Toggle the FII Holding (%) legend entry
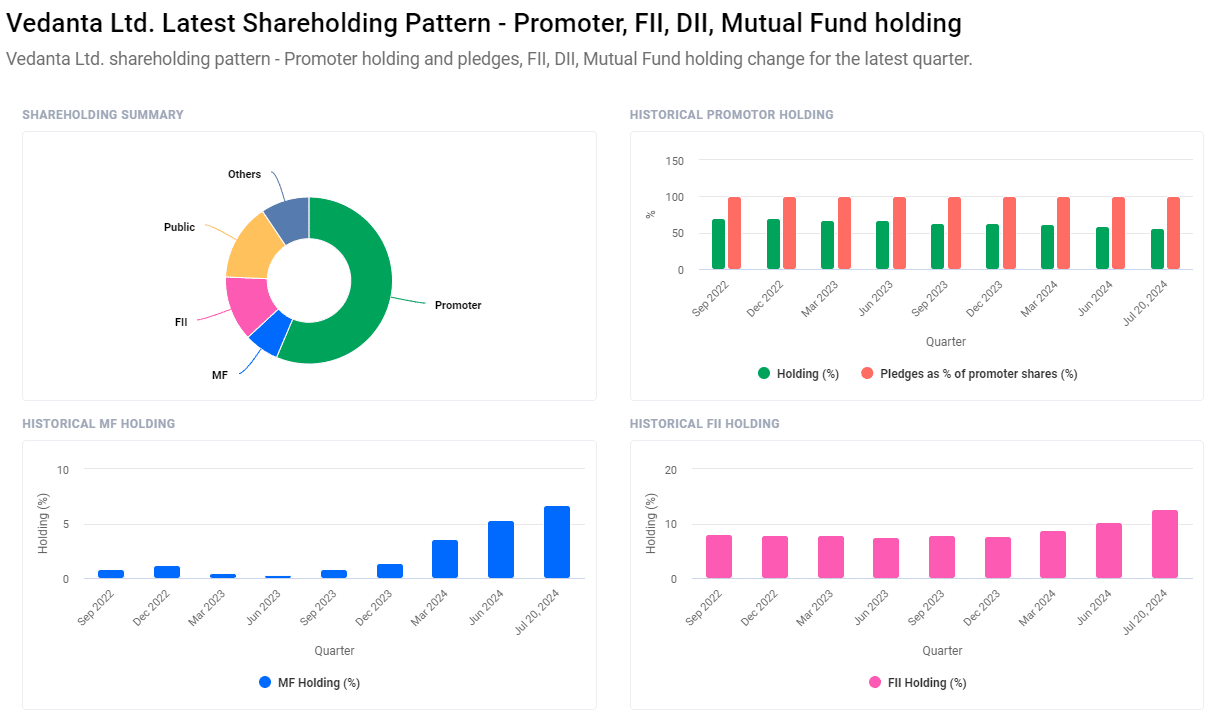This screenshot has width=1211, height=717. pyautogui.click(x=917, y=682)
